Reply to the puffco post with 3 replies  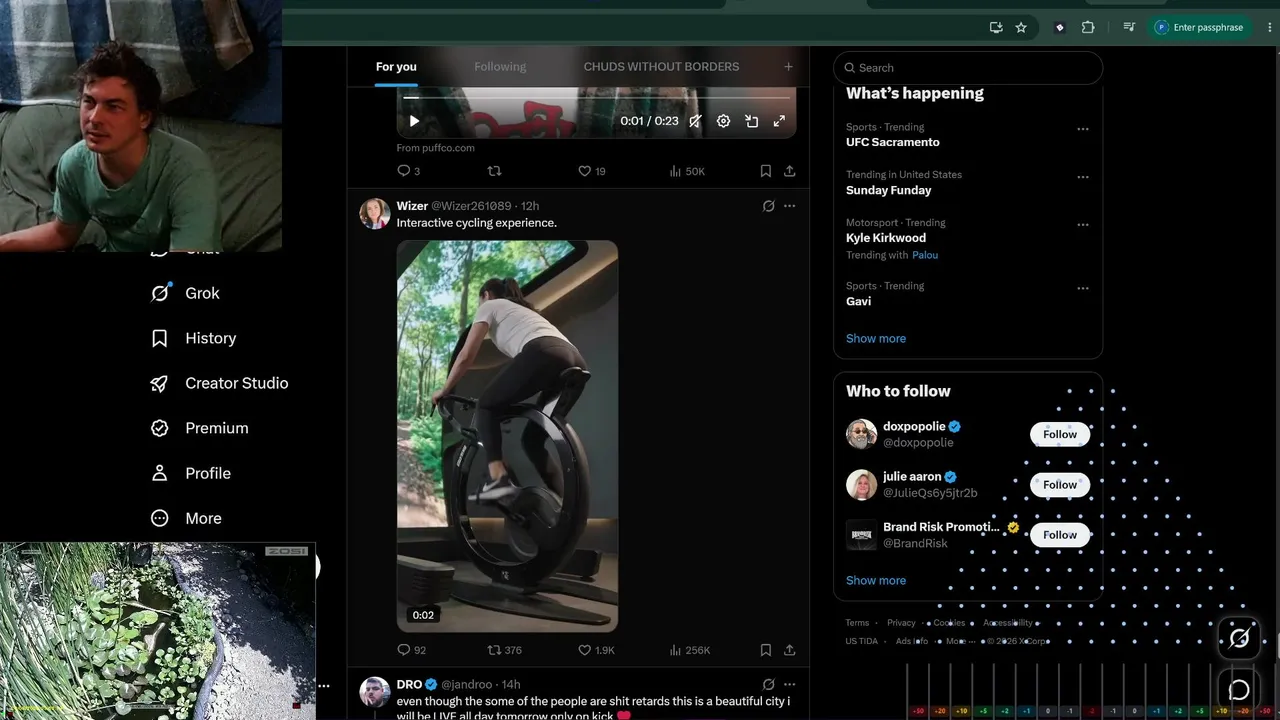click(408, 171)
